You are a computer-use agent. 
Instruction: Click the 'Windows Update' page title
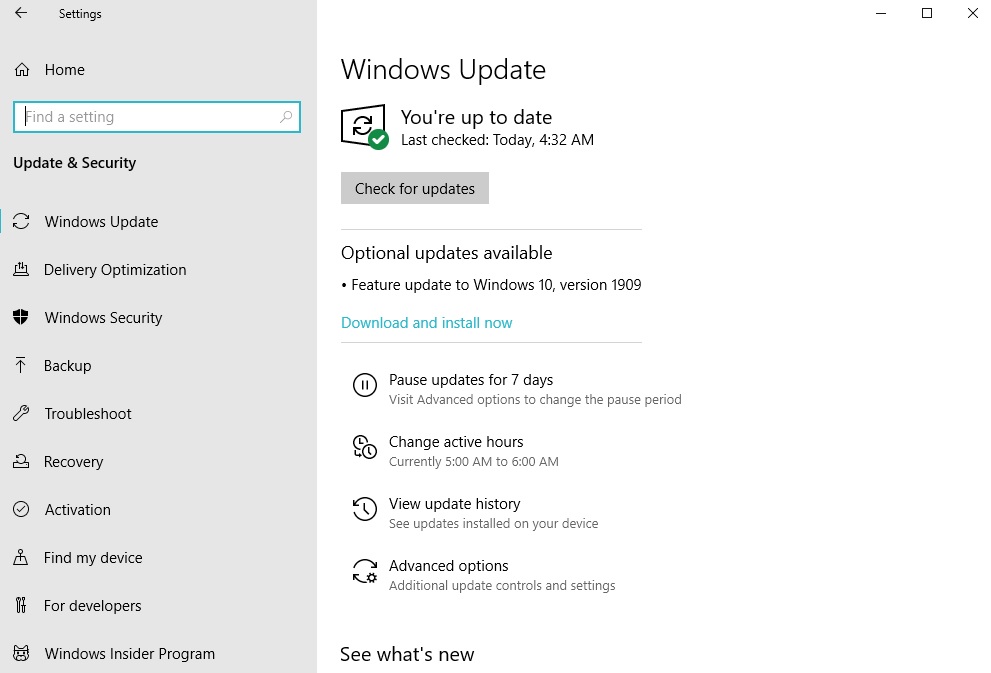(443, 70)
